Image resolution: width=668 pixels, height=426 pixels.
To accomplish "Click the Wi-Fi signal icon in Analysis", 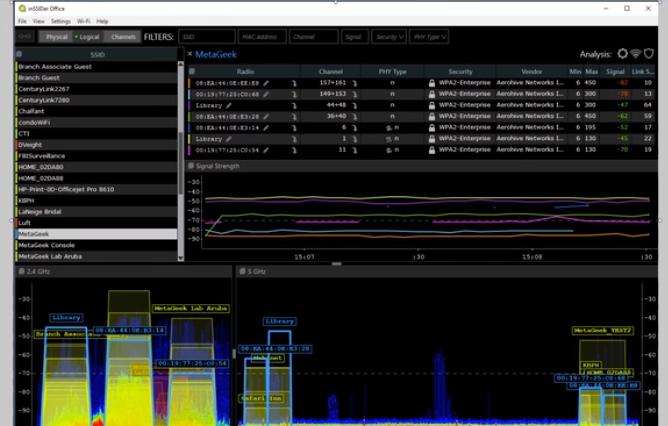I will (x=636, y=54).
